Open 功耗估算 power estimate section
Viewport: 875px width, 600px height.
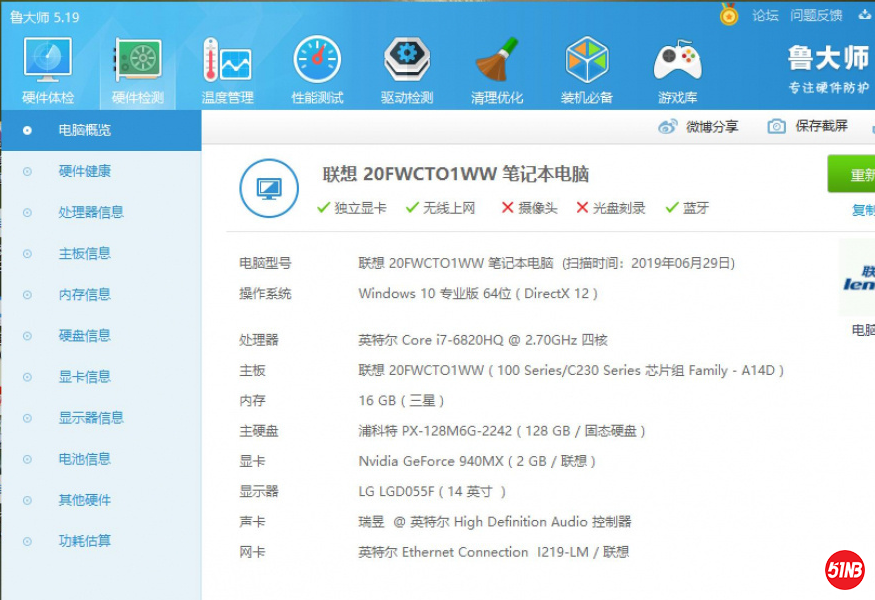pos(85,541)
